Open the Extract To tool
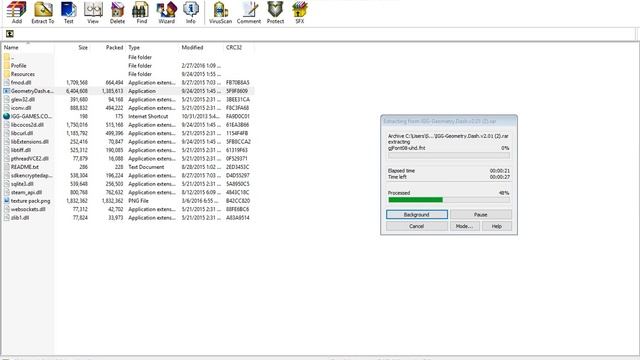 pyautogui.click(x=43, y=13)
